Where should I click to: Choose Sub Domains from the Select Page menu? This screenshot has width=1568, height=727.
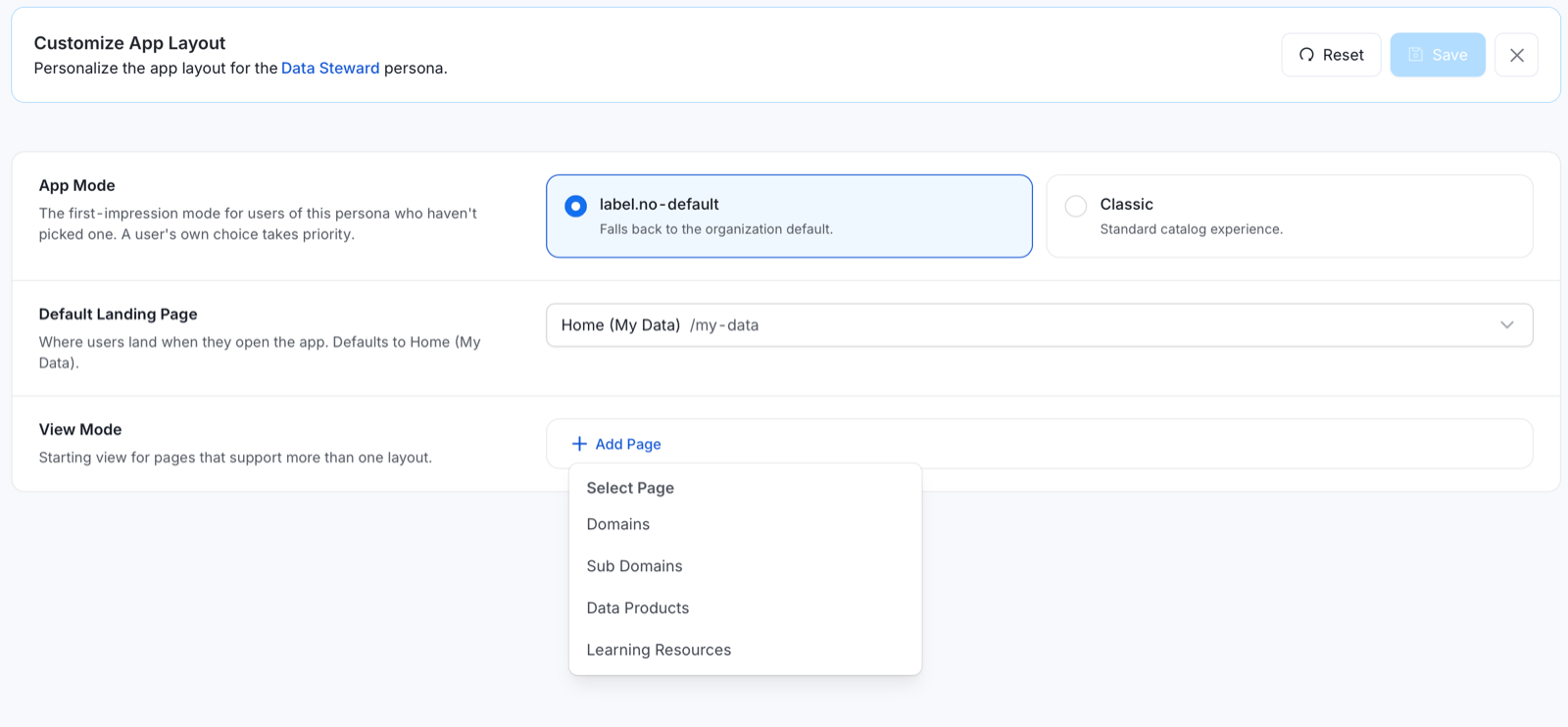tap(745, 566)
